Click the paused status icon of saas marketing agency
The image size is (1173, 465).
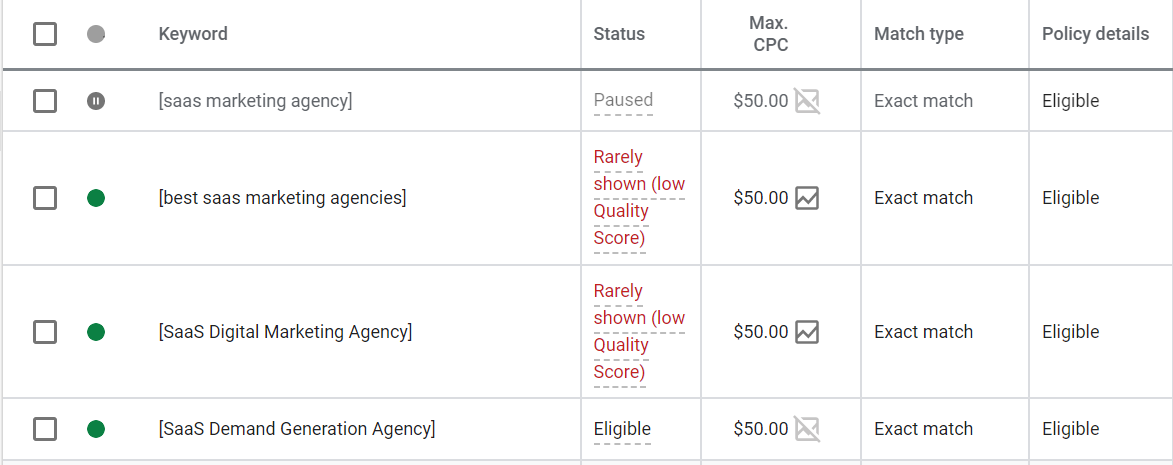click(x=96, y=101)
